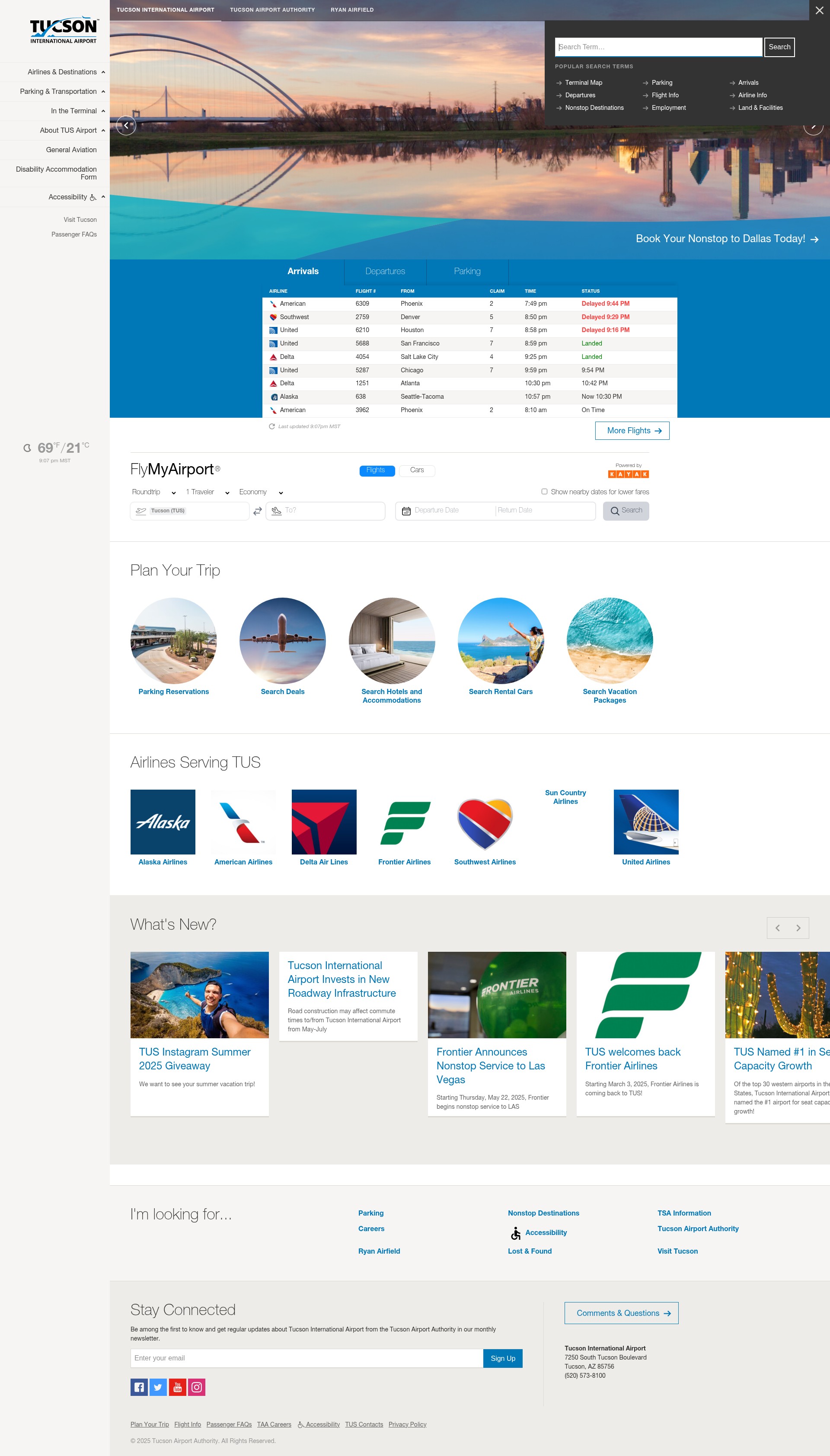Click the KAYAK logo
The image size is (830, 1456).
click(x=628, y=474)
